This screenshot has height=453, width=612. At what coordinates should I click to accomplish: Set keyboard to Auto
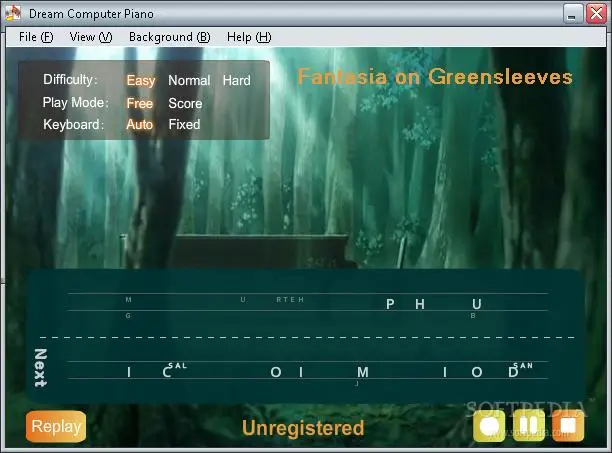[x=139, y=124]
